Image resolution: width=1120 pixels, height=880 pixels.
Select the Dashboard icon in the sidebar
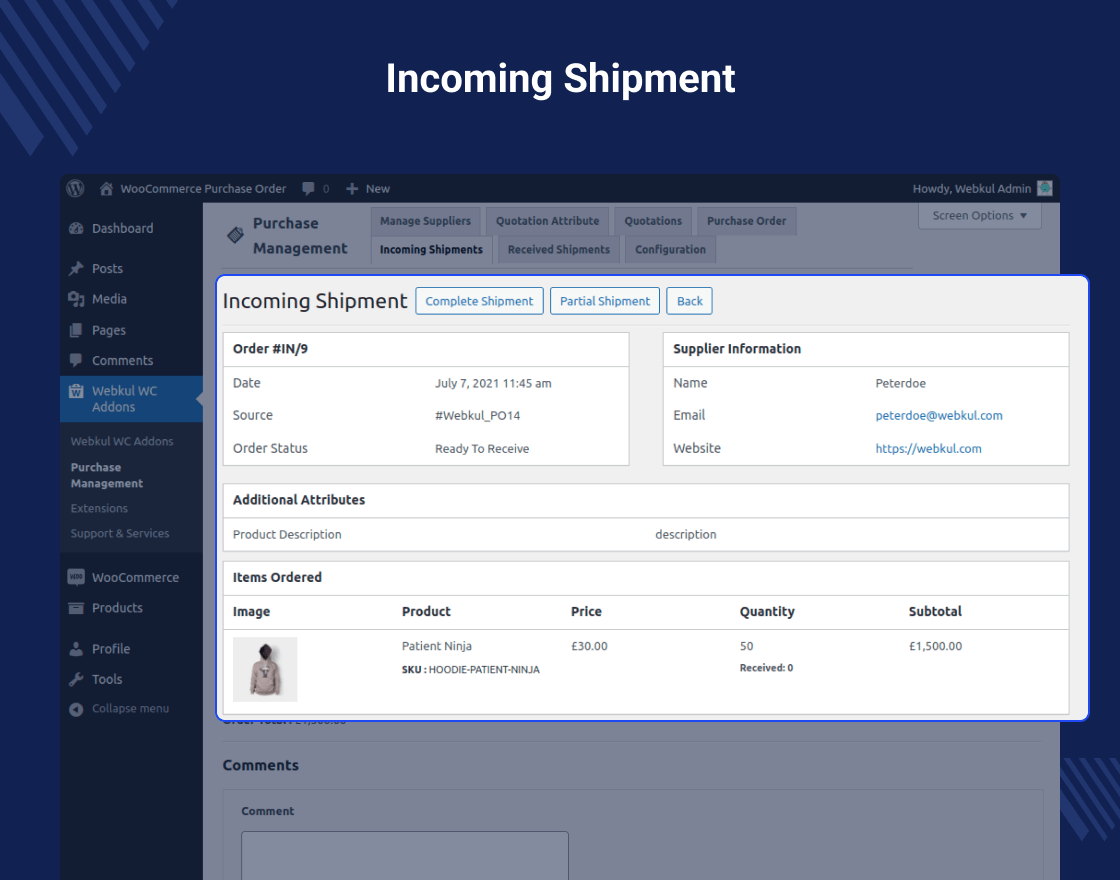(x=78, y=228)
